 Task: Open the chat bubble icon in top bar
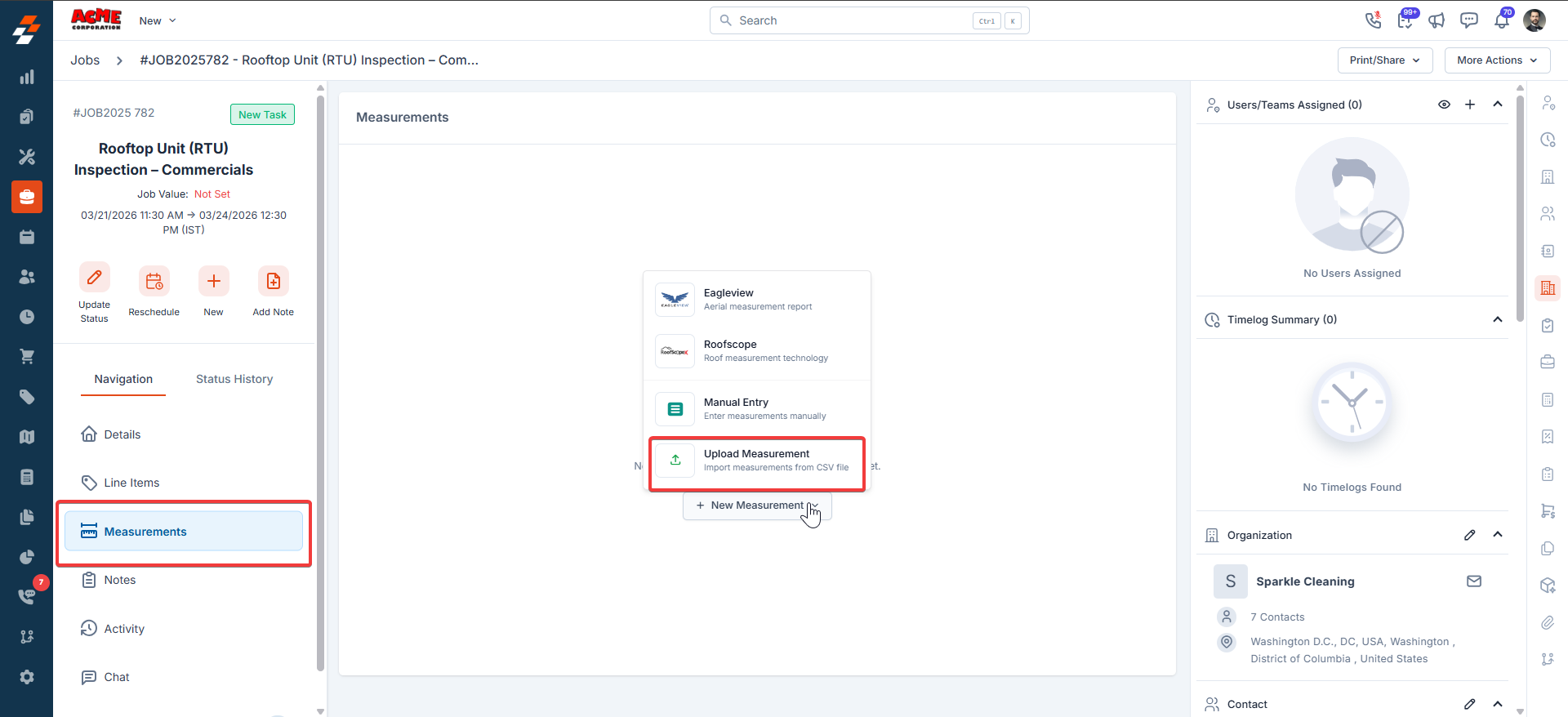point(1469,20)
